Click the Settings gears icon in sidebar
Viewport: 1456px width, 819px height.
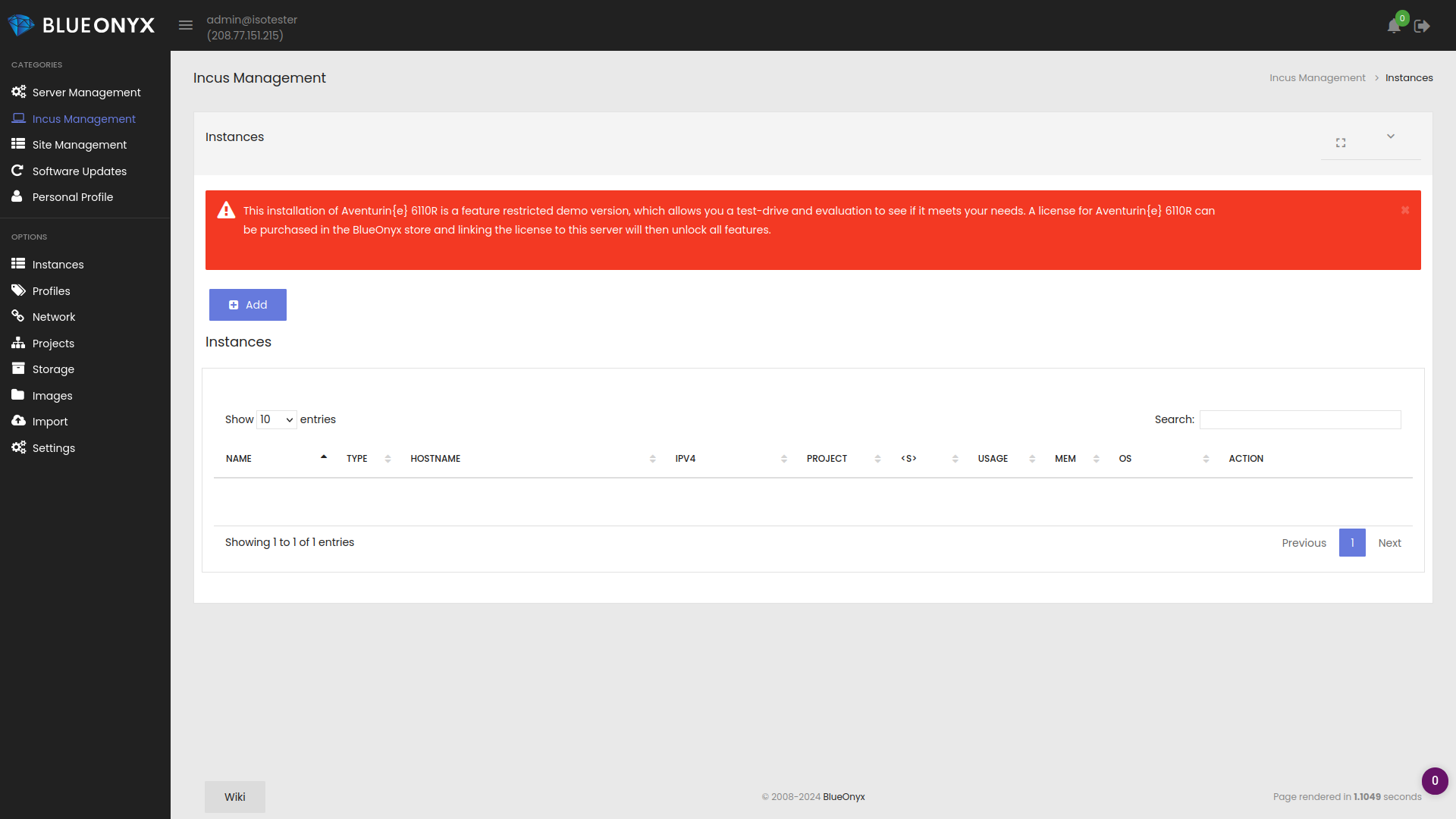point(18,447)
